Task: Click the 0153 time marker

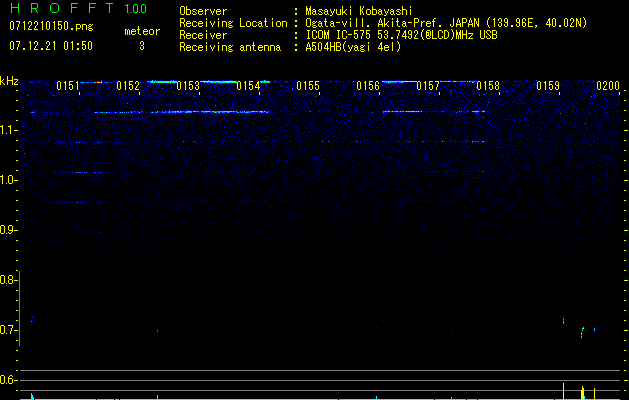Action: [x=188, y=86]
